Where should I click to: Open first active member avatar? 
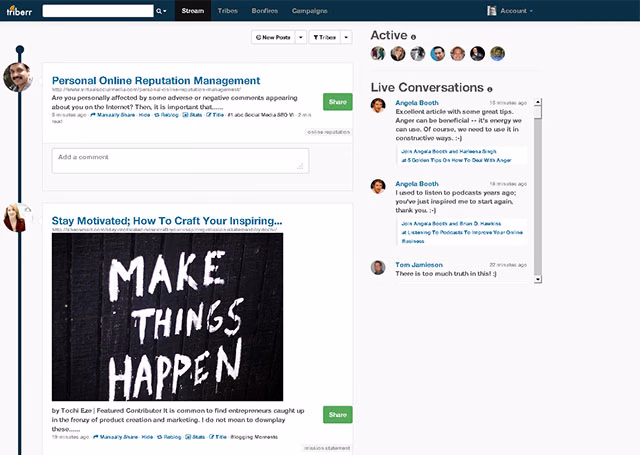click(378, 53)
